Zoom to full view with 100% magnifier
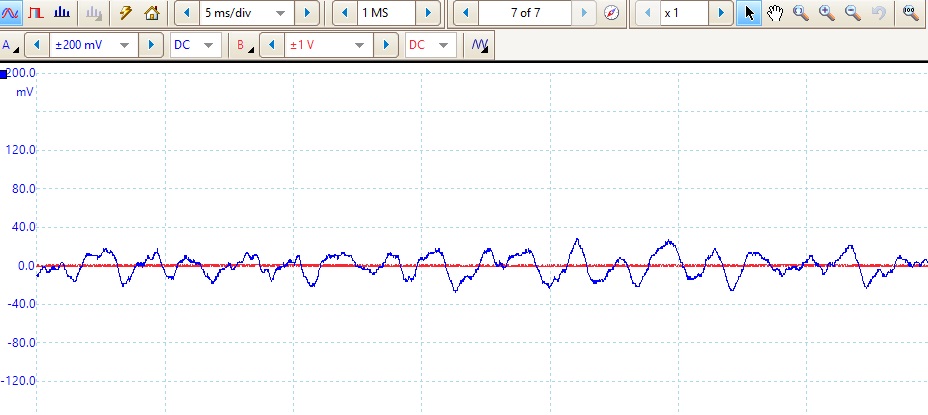The height and width of the screenshot is (415, 928). tap(910, 12)
